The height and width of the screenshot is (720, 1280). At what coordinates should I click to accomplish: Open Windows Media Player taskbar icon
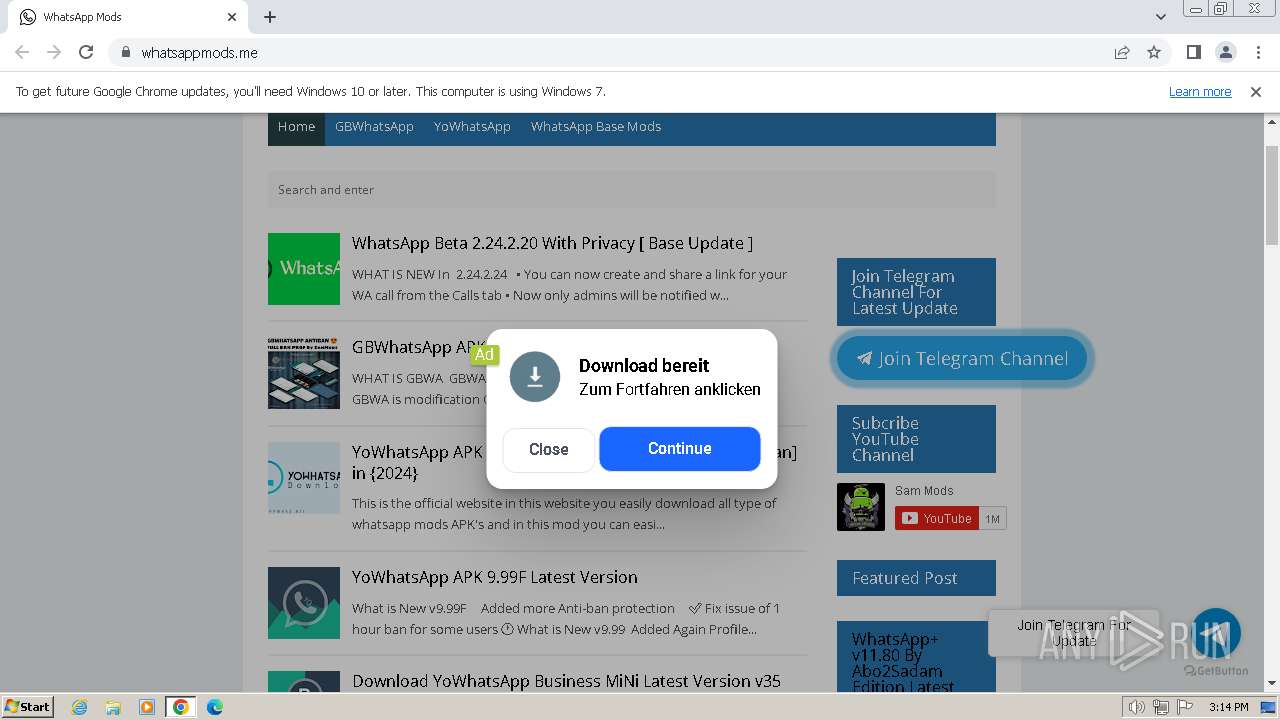coord(147,707)
